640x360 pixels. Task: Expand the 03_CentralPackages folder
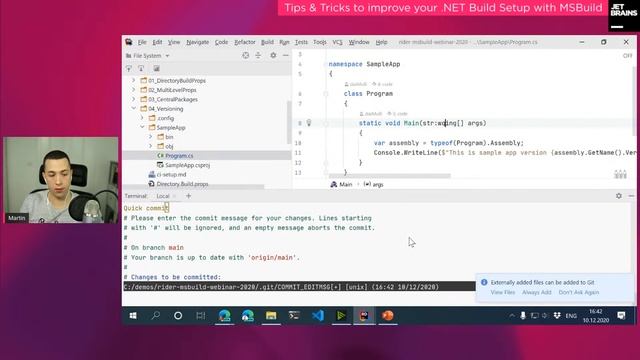pos(133,99)
